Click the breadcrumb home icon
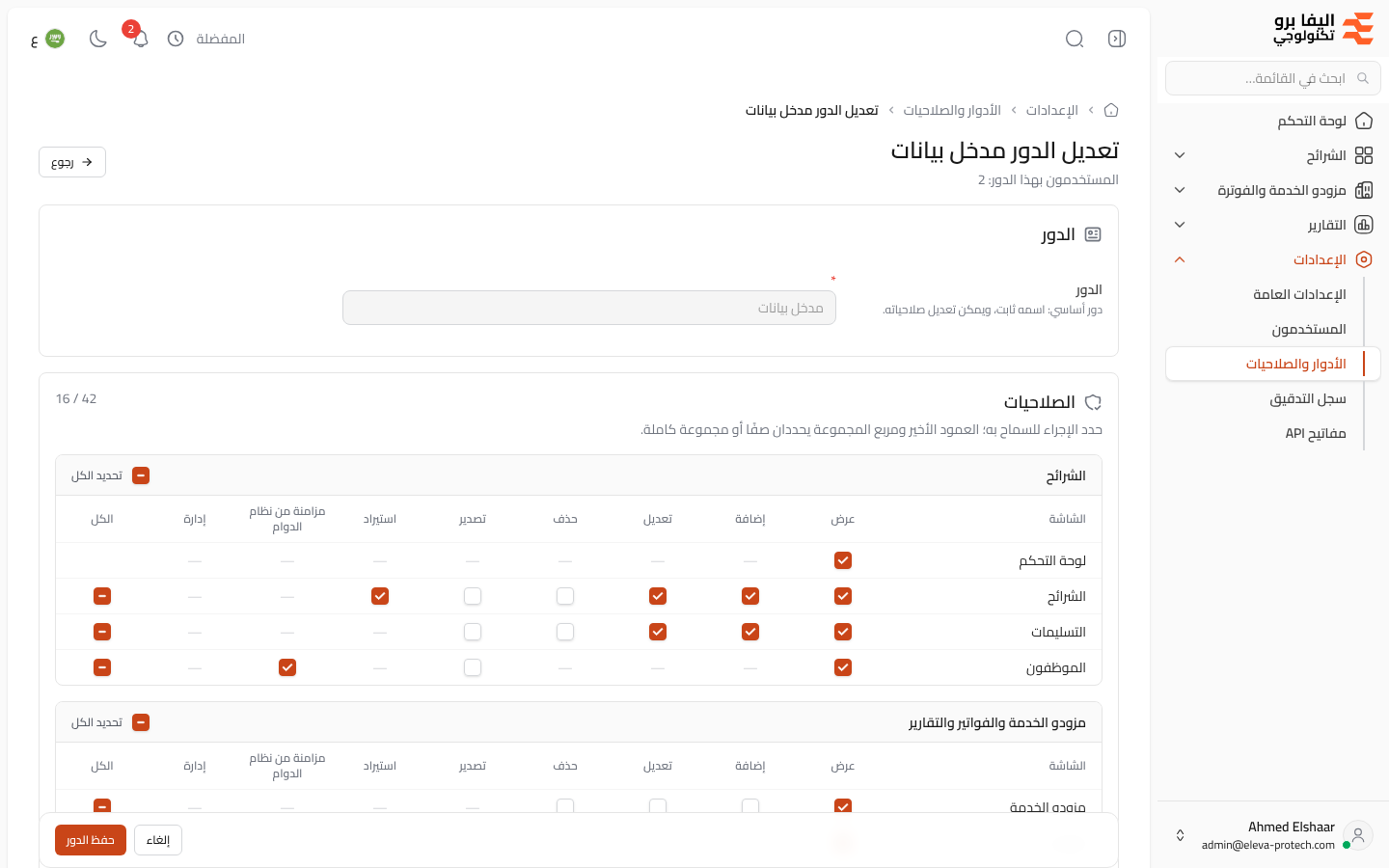This screenshot has height=868, width=1389. click(x=1111, y=110)
